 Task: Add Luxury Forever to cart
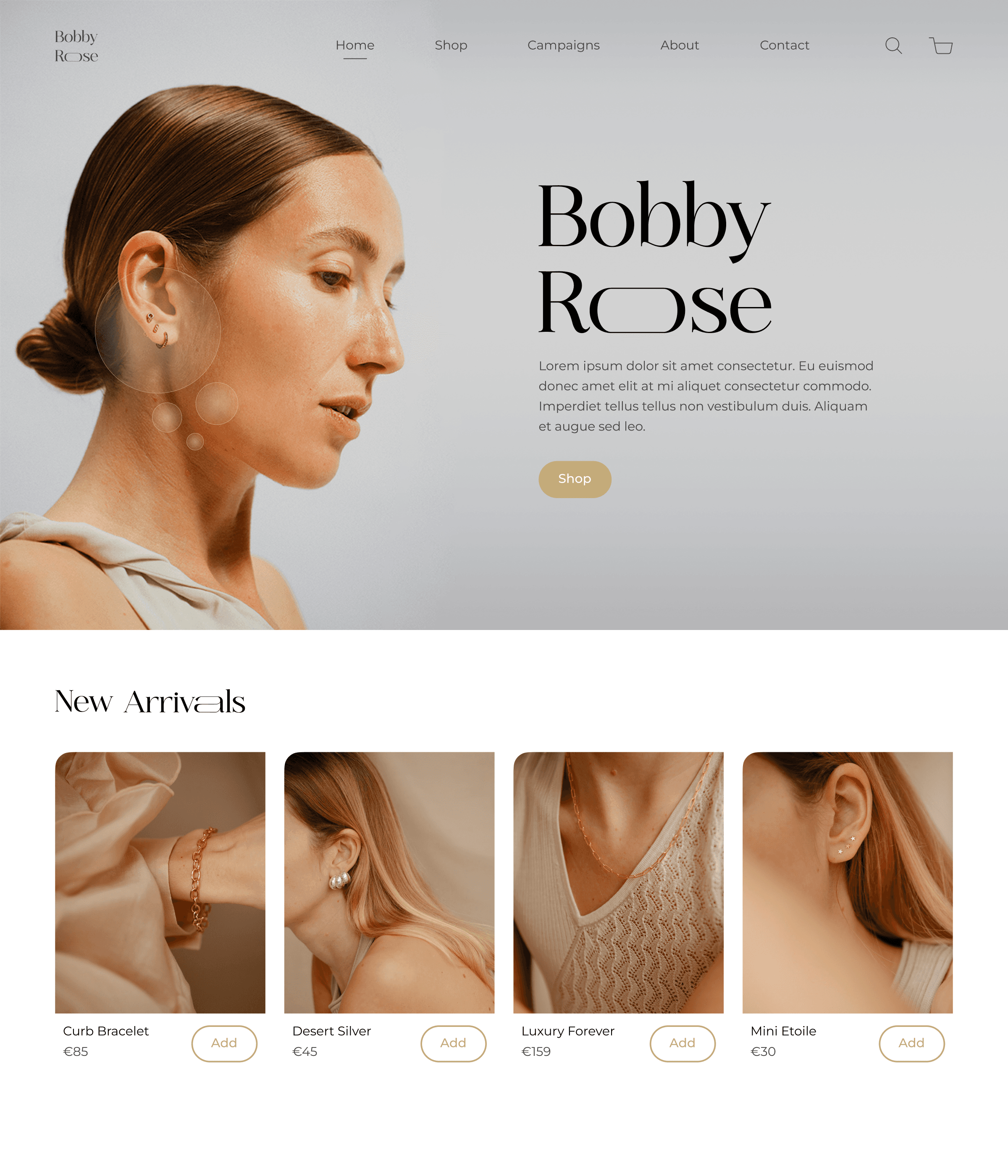coord(682,1043)
